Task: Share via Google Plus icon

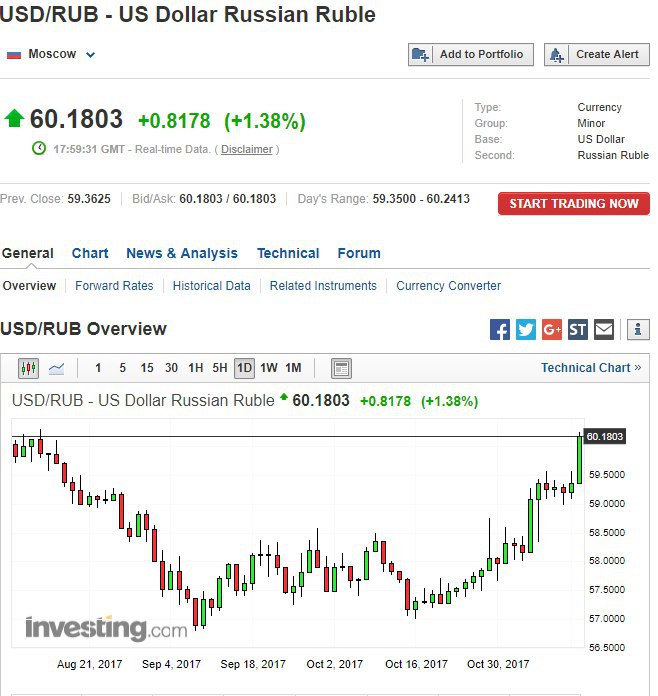Action: point(552,330)
